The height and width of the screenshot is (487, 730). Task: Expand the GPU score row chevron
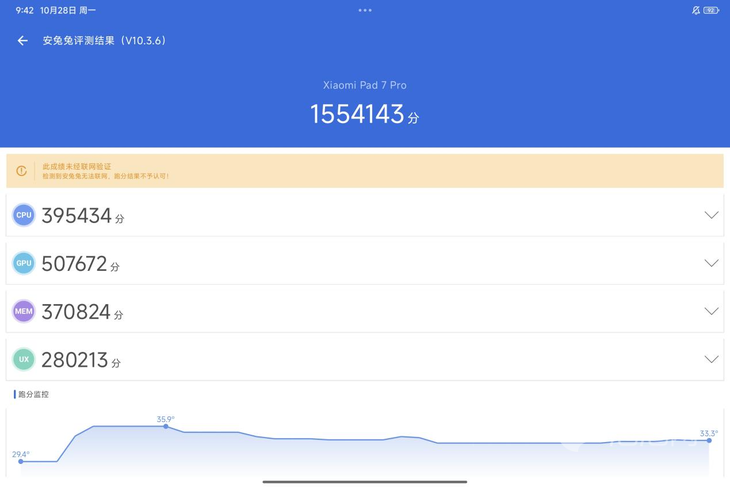711,263
